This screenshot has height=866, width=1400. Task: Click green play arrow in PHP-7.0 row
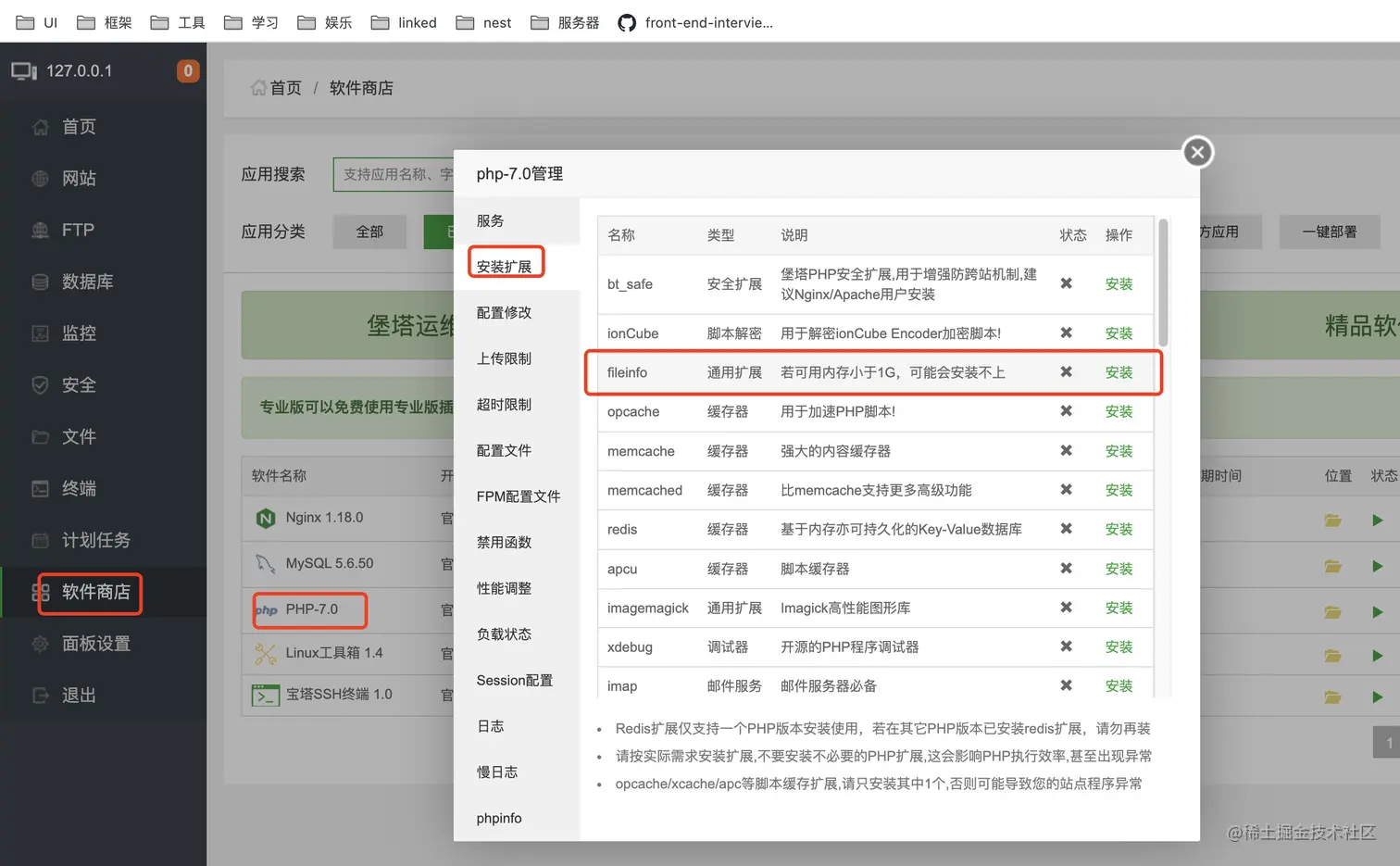tap(1378, 612)
